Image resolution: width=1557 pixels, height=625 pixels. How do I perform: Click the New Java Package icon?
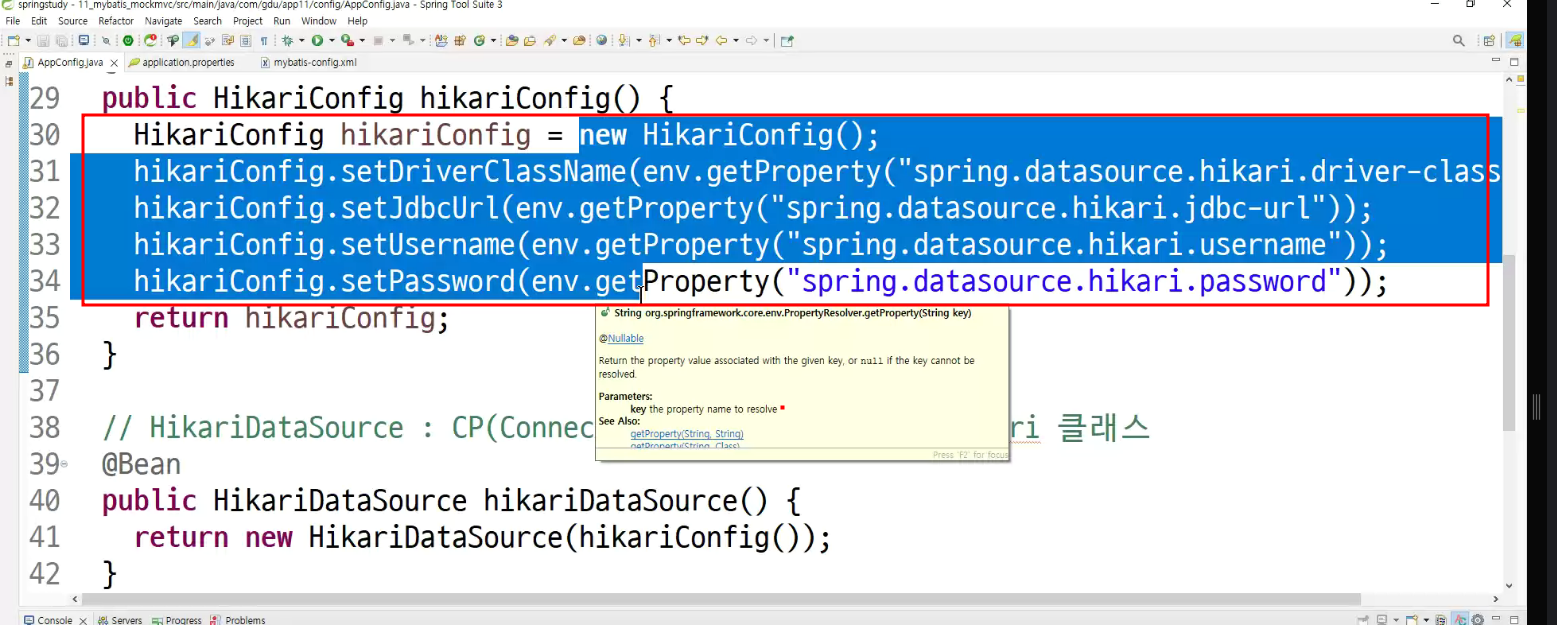(x=459, y=40)
